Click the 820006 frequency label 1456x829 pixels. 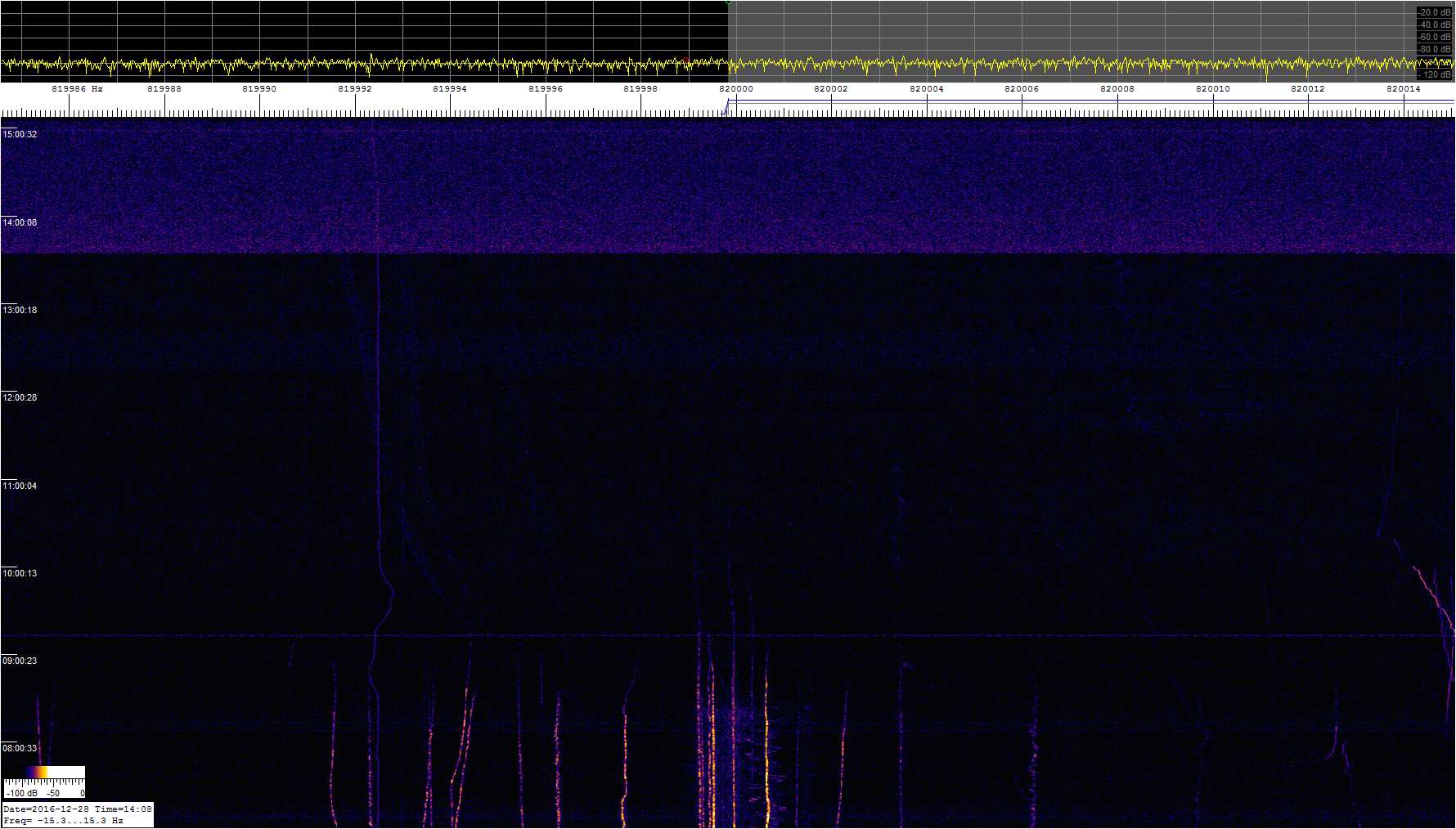pos(1022,89)
